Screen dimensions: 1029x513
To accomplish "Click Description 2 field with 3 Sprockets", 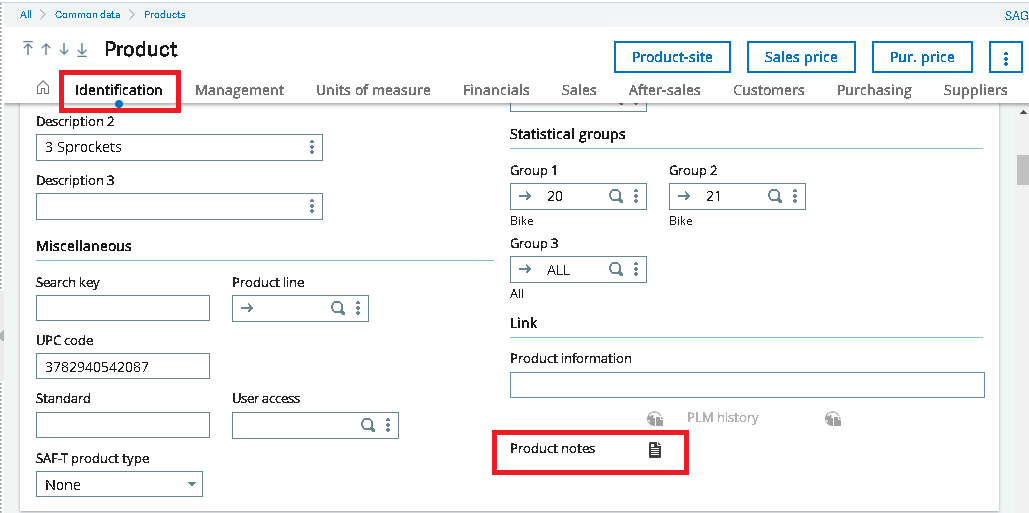I will click(x=179, y=147).
